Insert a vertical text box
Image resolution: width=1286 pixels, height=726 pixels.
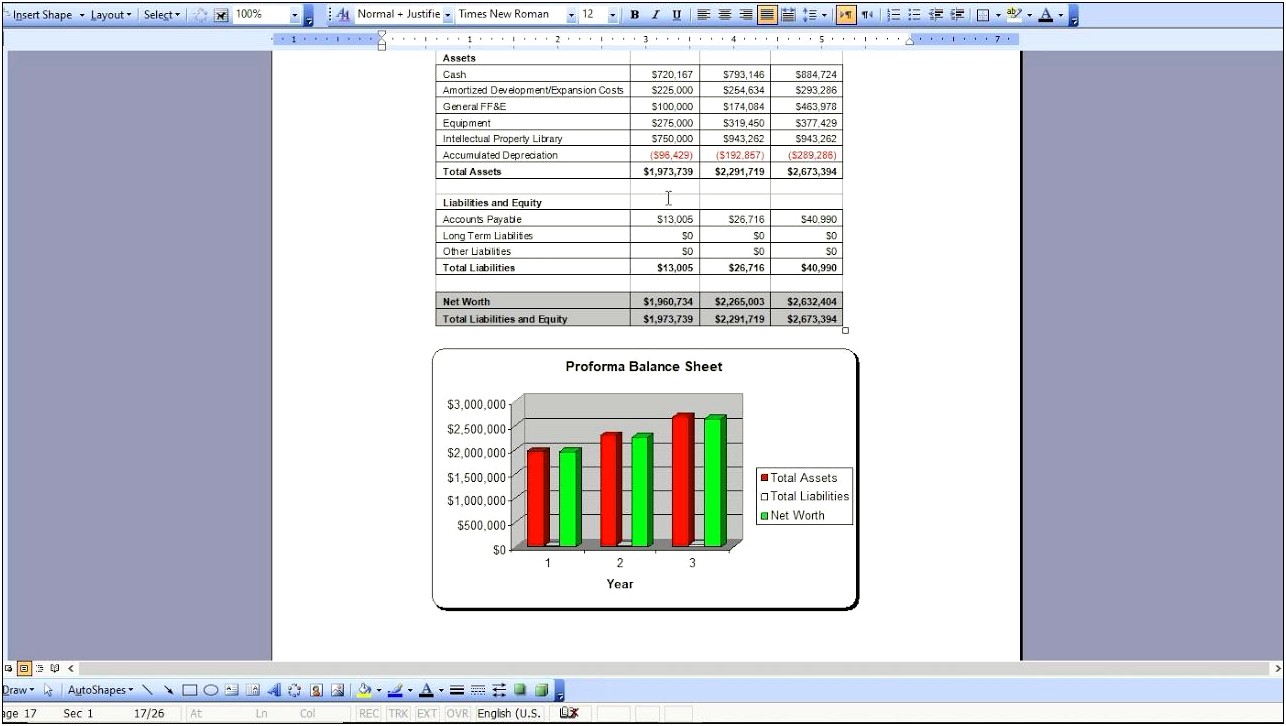click(x=253, y=690)
